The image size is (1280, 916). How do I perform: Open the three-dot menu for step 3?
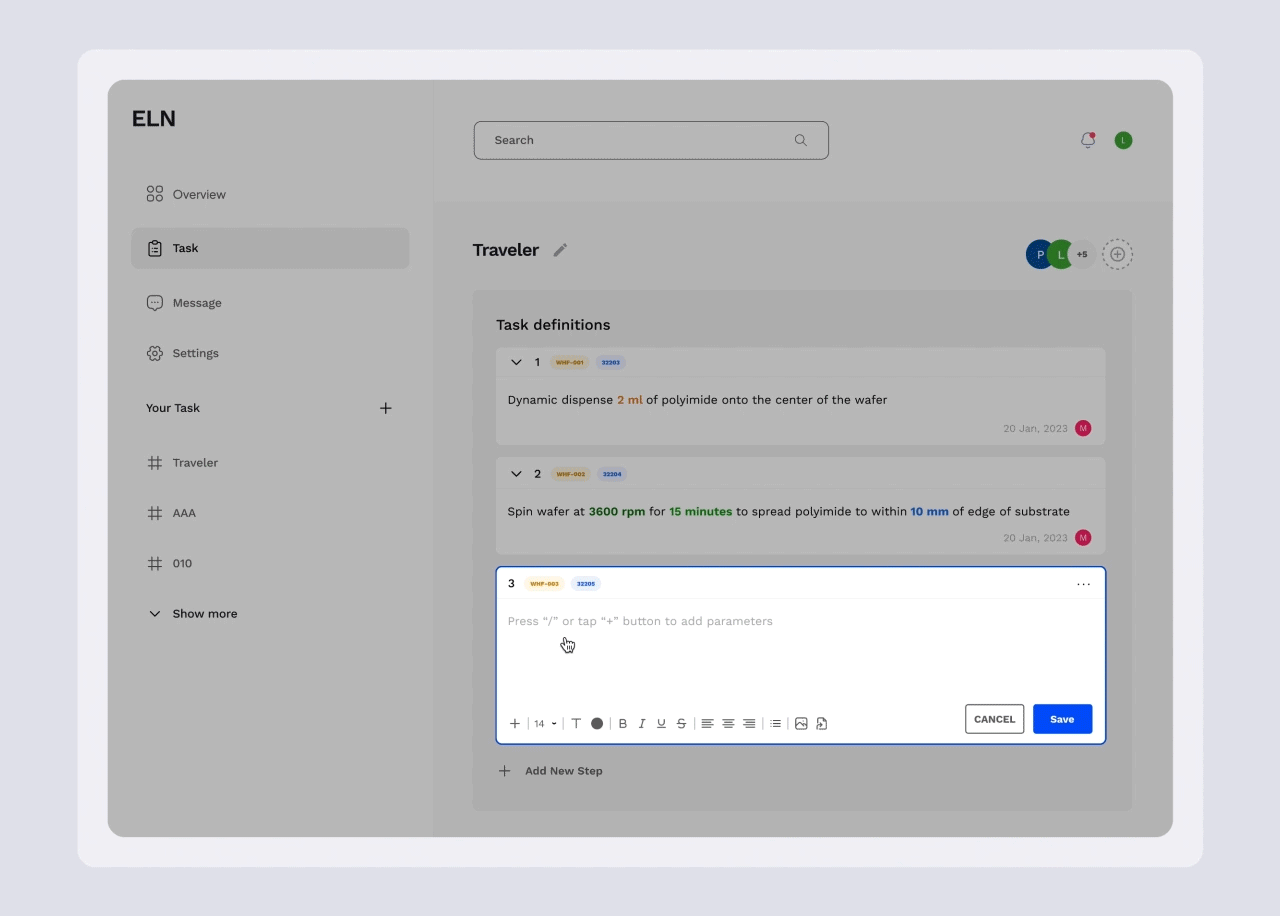coord(1083,584)
